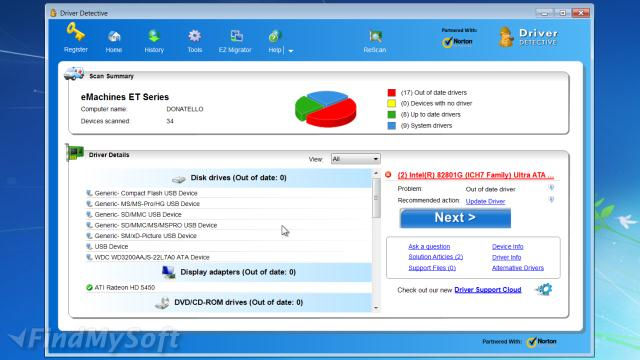Click yellow Devices with no driver swatch

point(391,104)
